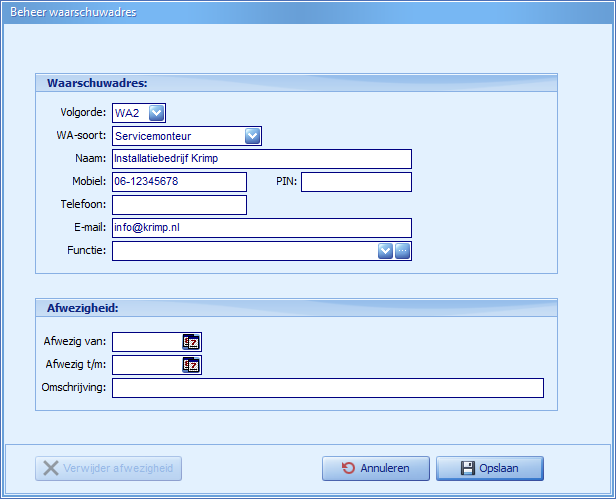Click the empty Telefoon field

point(180,205)
